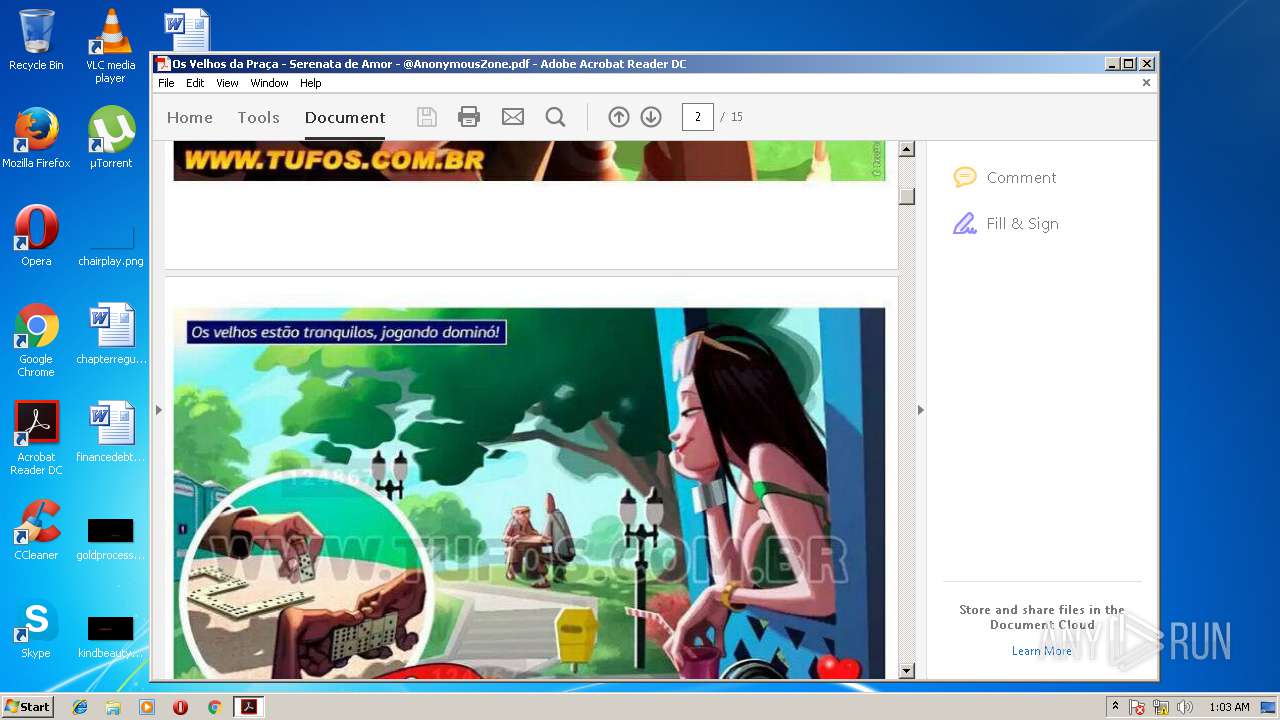The height and width of the screenshot is (720, 1280).
Task: Open the Home tab
Action: [x=190, y=117]
